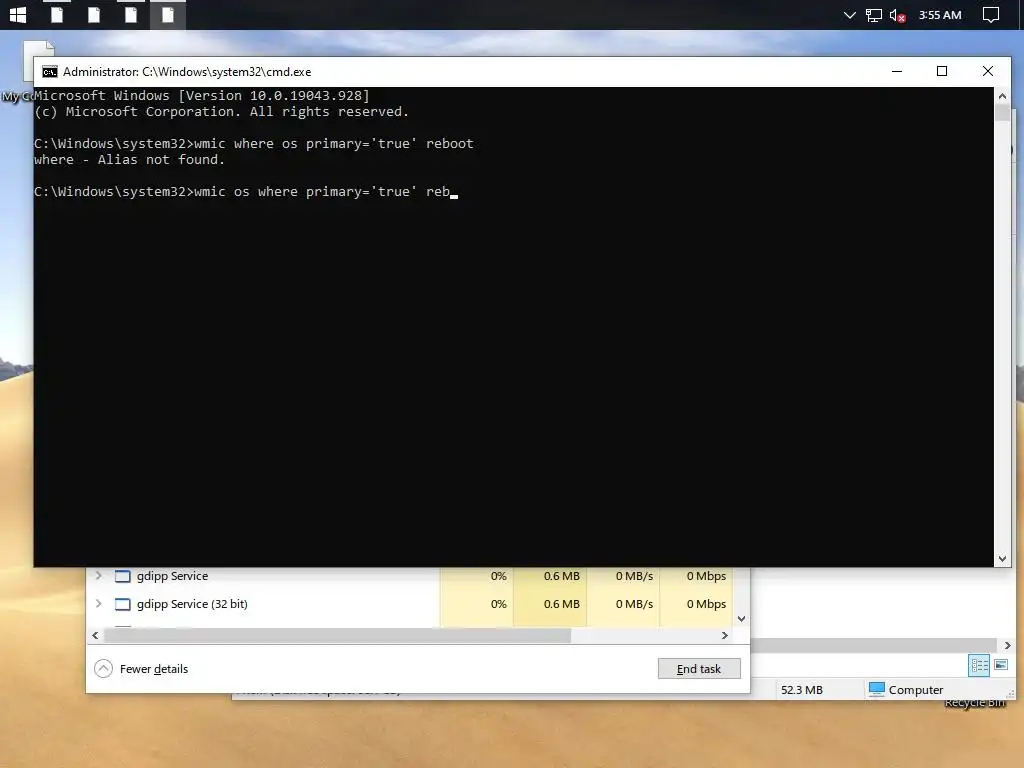Click 0 MB/s disk cell of gdipp Service (32 bit)
The height and width of the screenshot is (768, 1024).
tap(623, 604)
